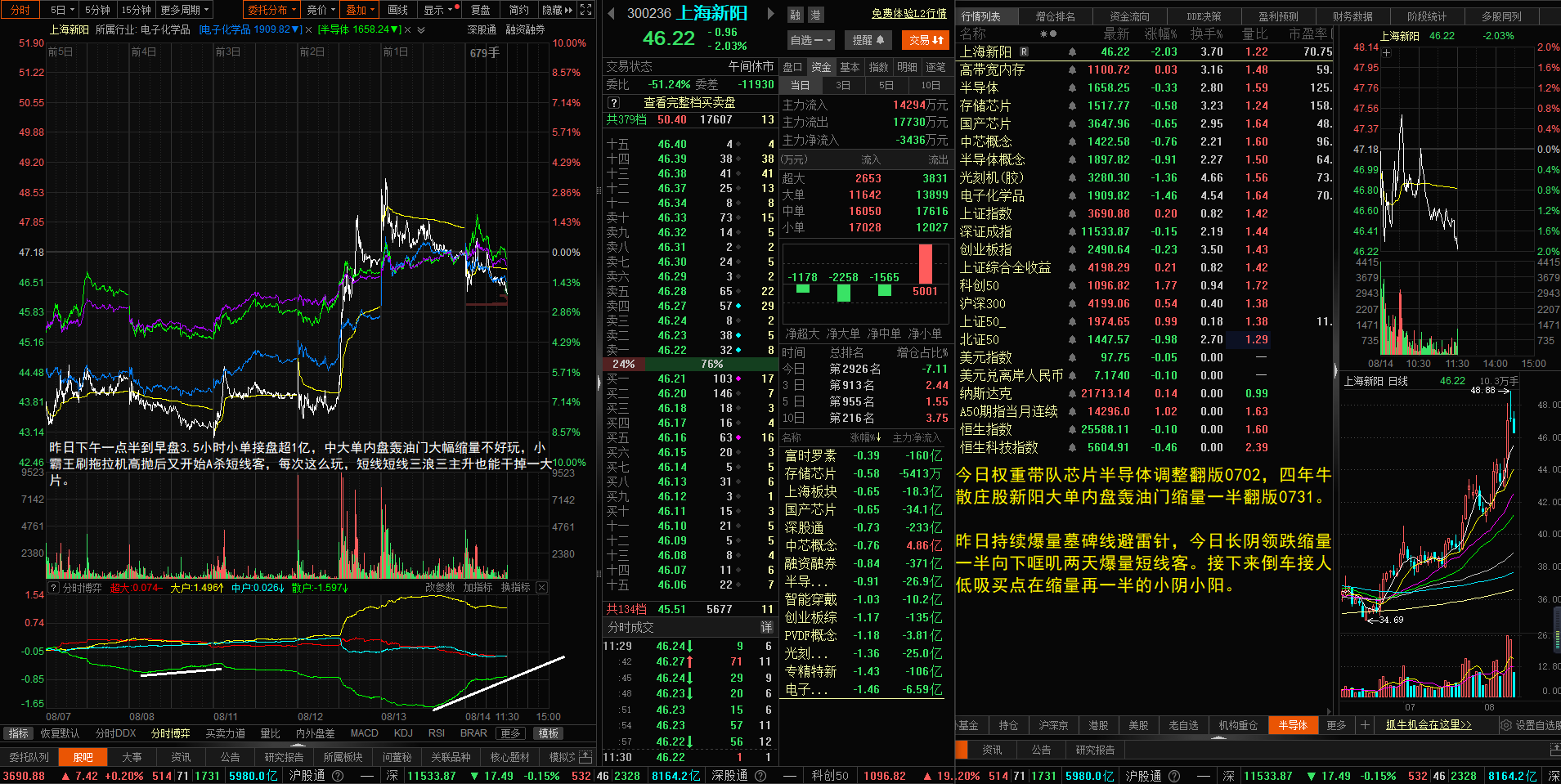The width and height of the screenshot is (1561, 784).
Task: Open 沪股通 help question icon in status bar
Action: pos(337,776)
